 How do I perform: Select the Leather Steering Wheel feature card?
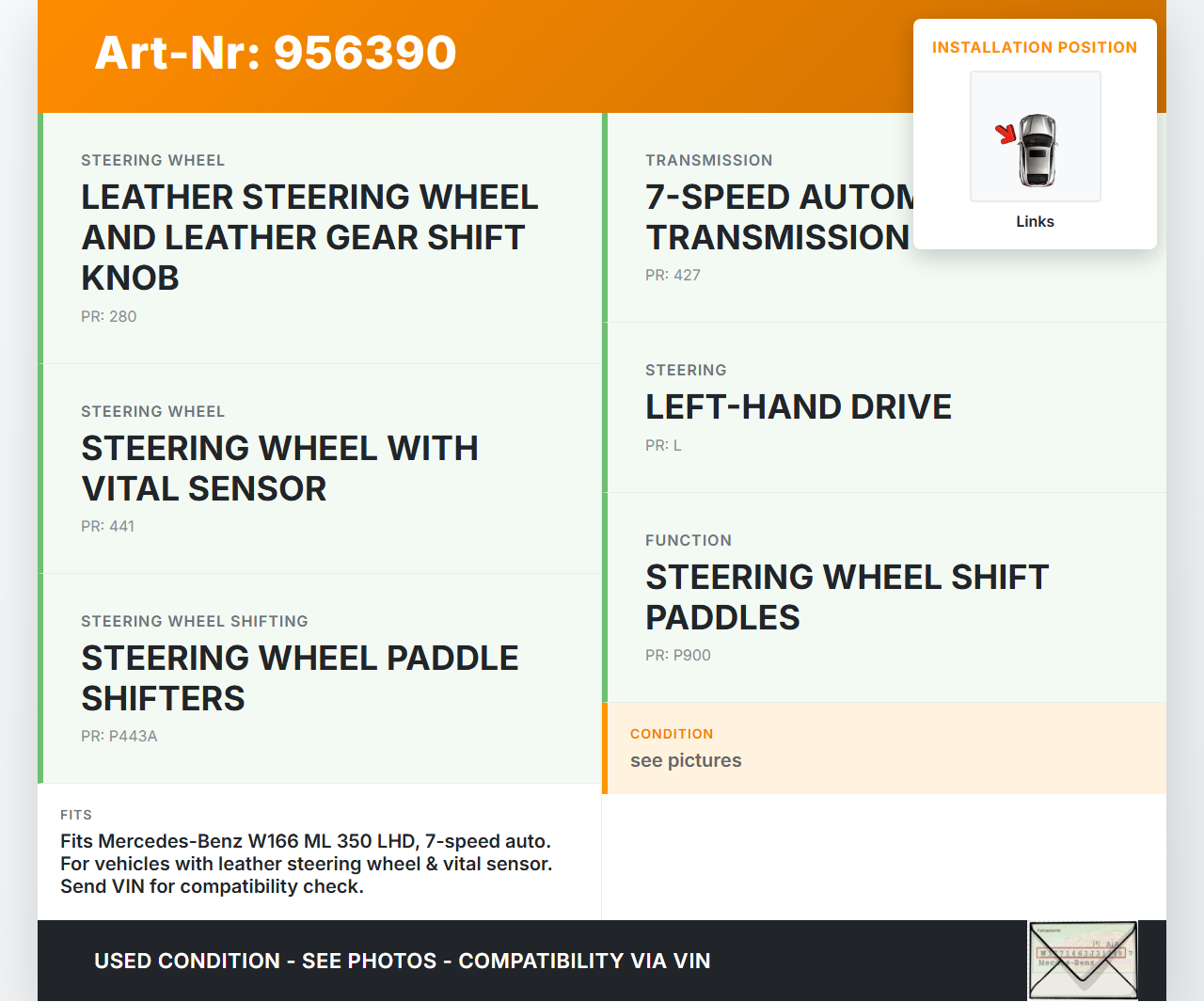[x=320, y=238]
